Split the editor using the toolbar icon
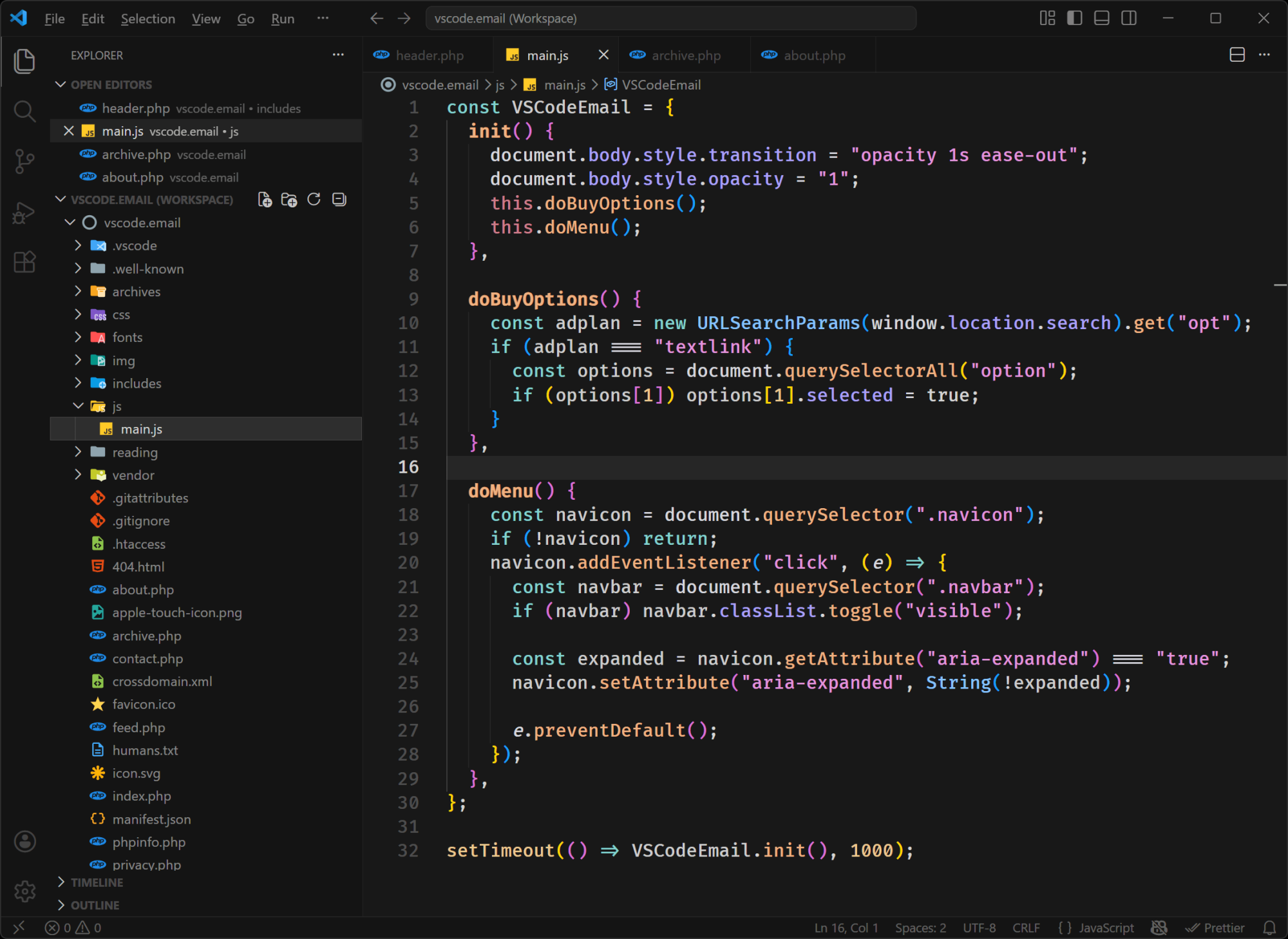Viewport: 1288px width, 939px height. (1237, 55)
